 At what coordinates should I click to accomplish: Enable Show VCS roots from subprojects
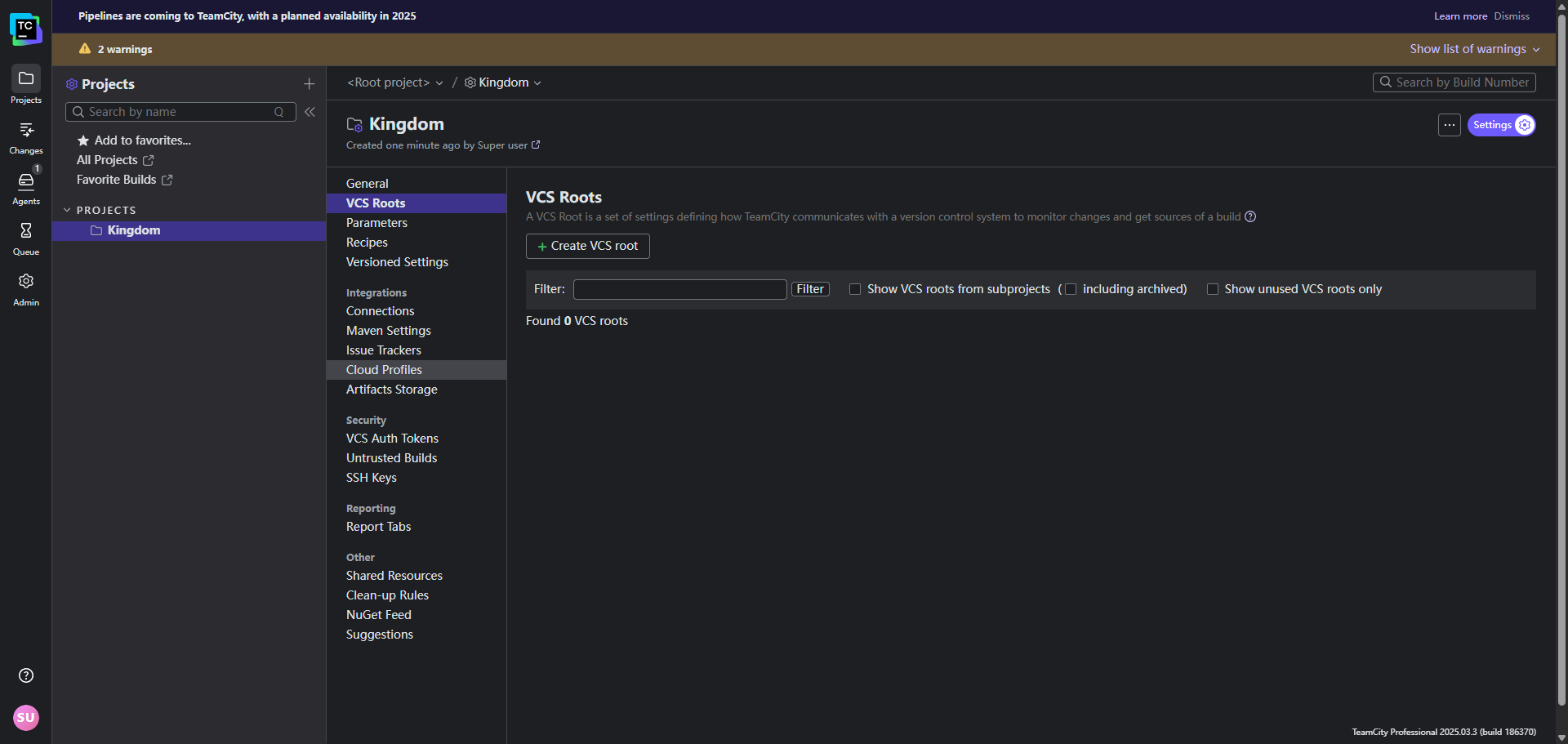point(855,289)
